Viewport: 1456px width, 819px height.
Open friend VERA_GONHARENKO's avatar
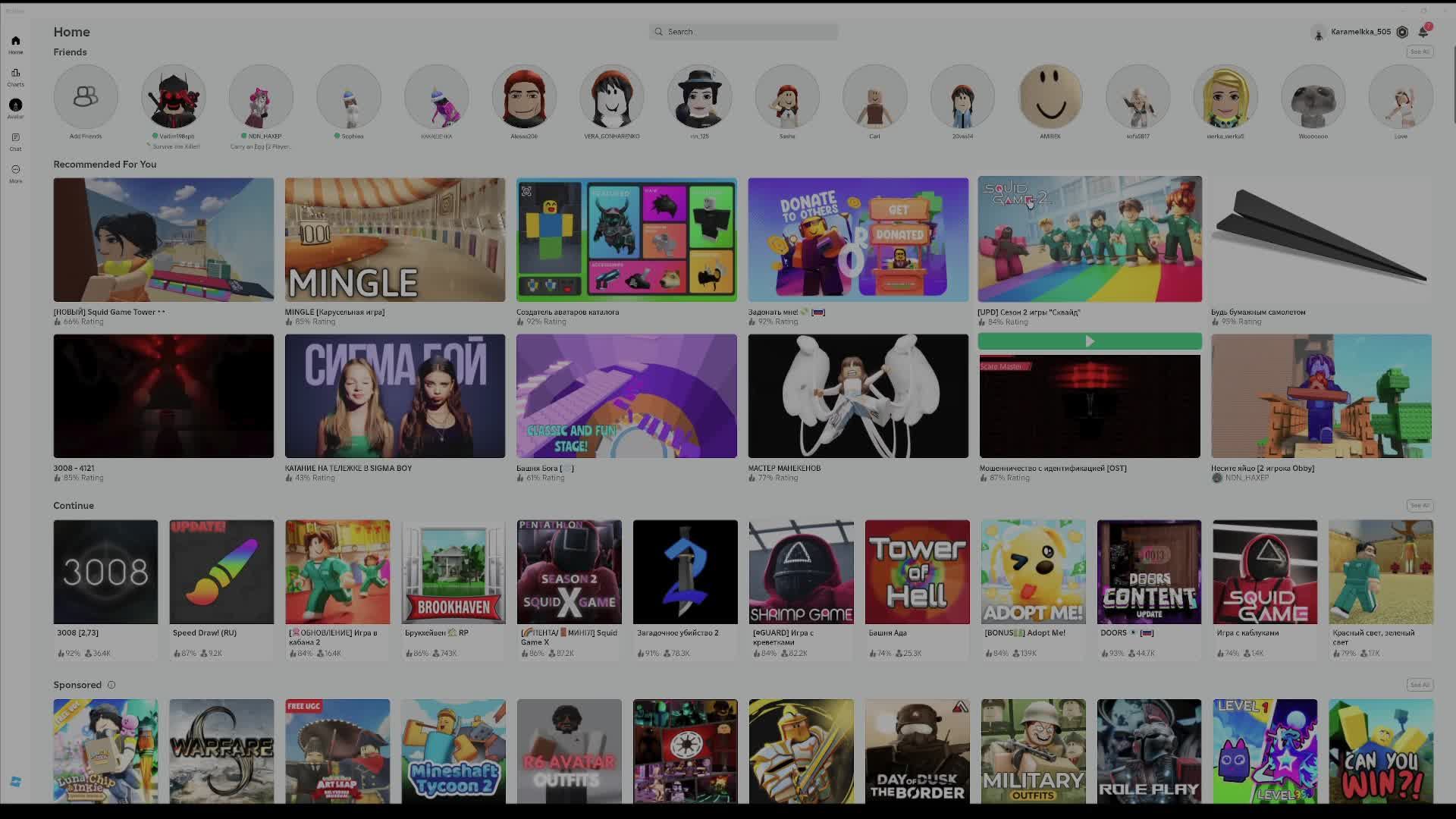point(612,96)
